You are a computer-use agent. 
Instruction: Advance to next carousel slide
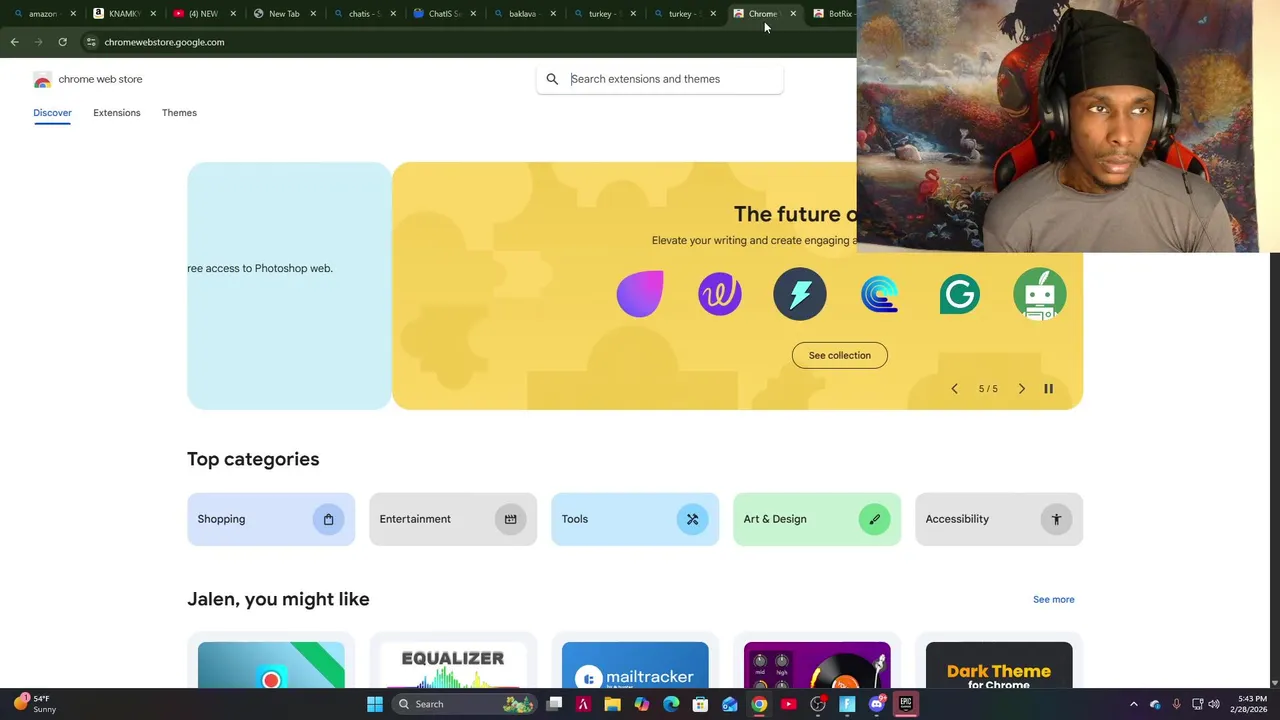coord(1021,389)
